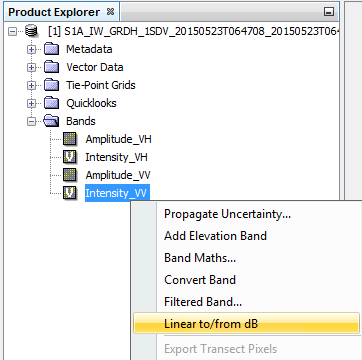362x360 pixels.
Task: Select the Tie-Point Grids tree item
Action: coord(101,85)
